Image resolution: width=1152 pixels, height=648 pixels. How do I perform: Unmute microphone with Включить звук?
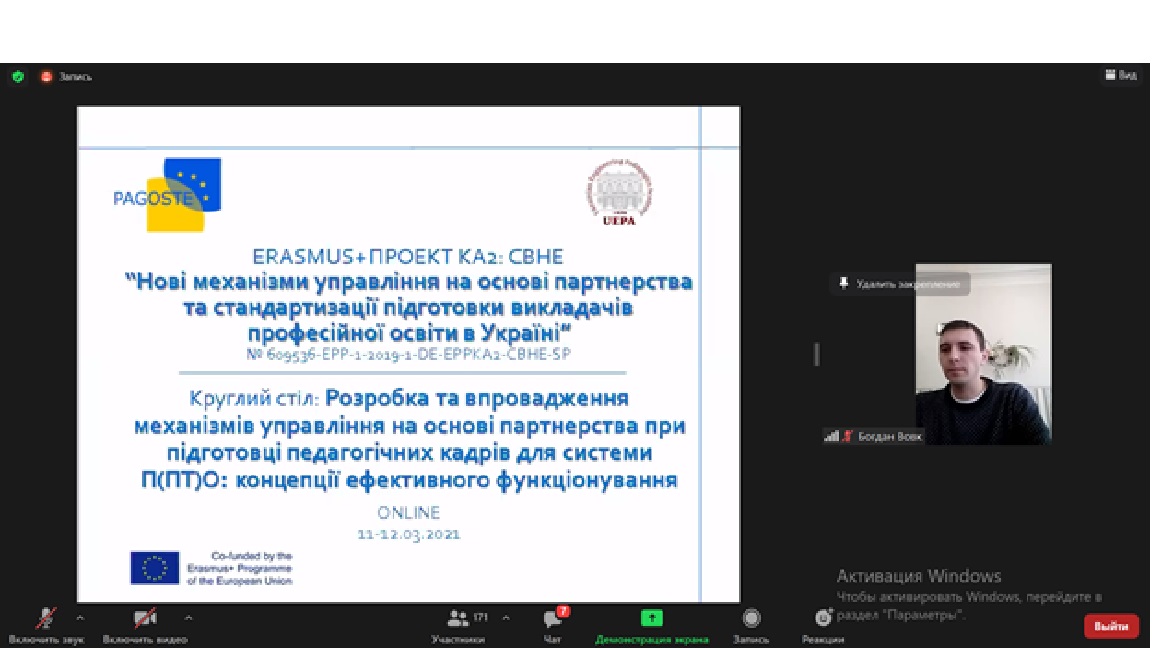coord(45,619)
